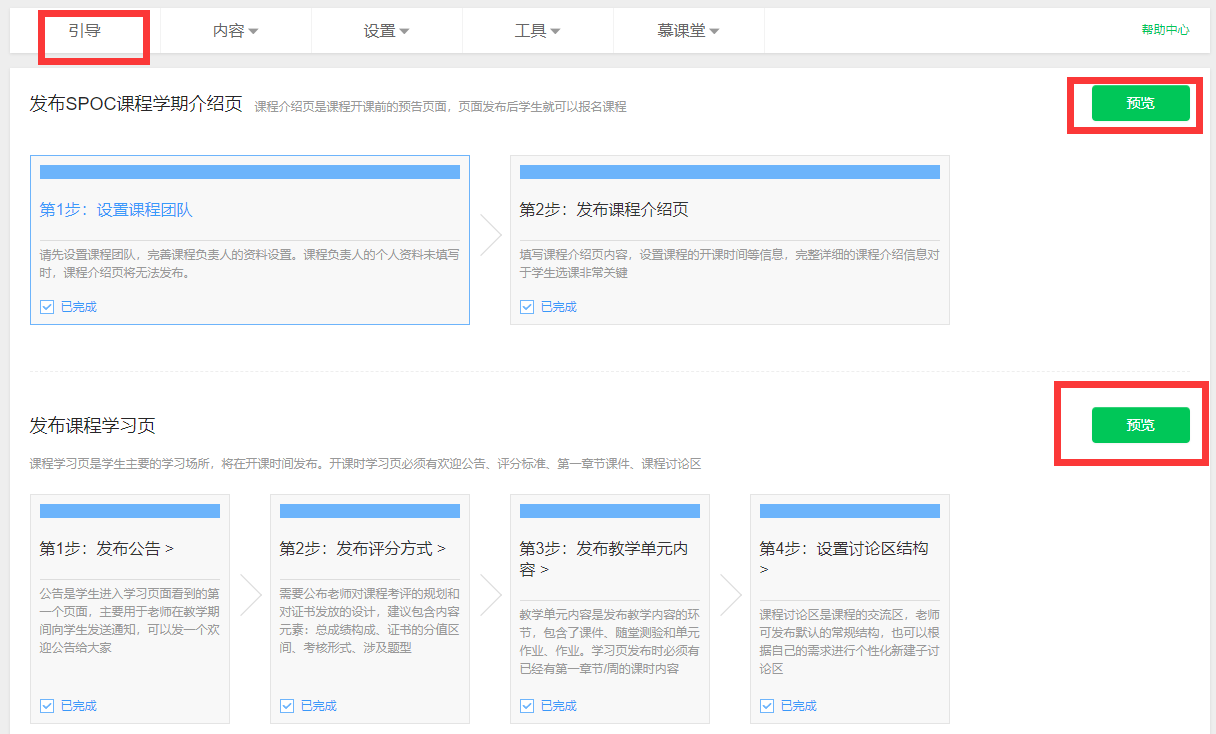Open step 3: 发布教学单元内容

pos(604,559)
